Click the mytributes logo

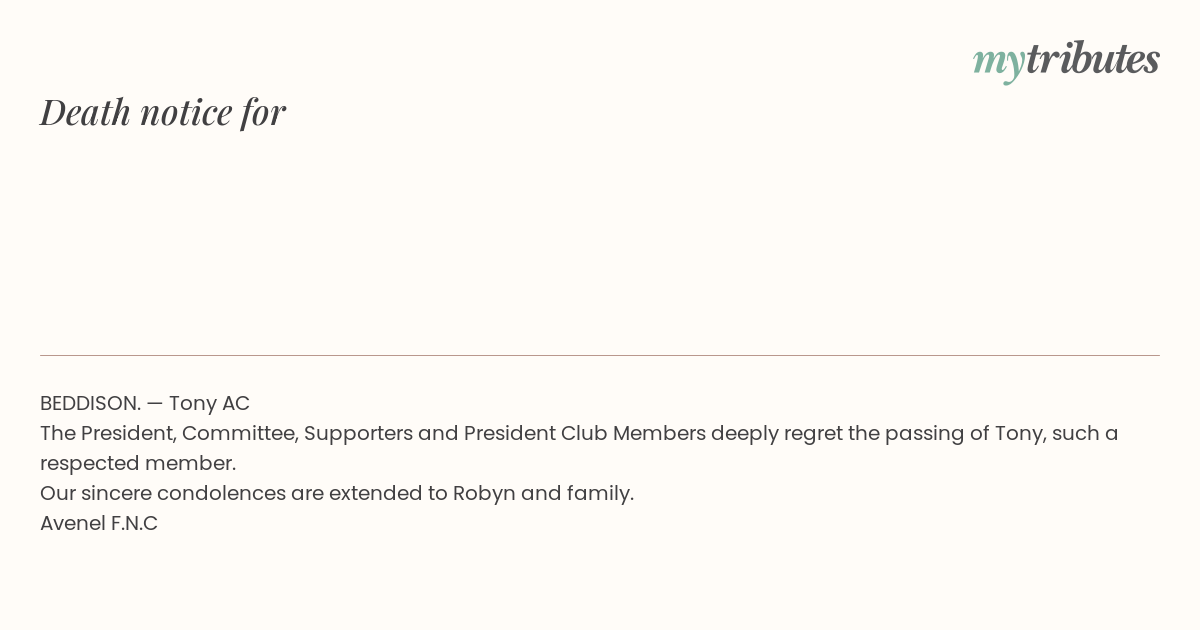click(1066, 60)
